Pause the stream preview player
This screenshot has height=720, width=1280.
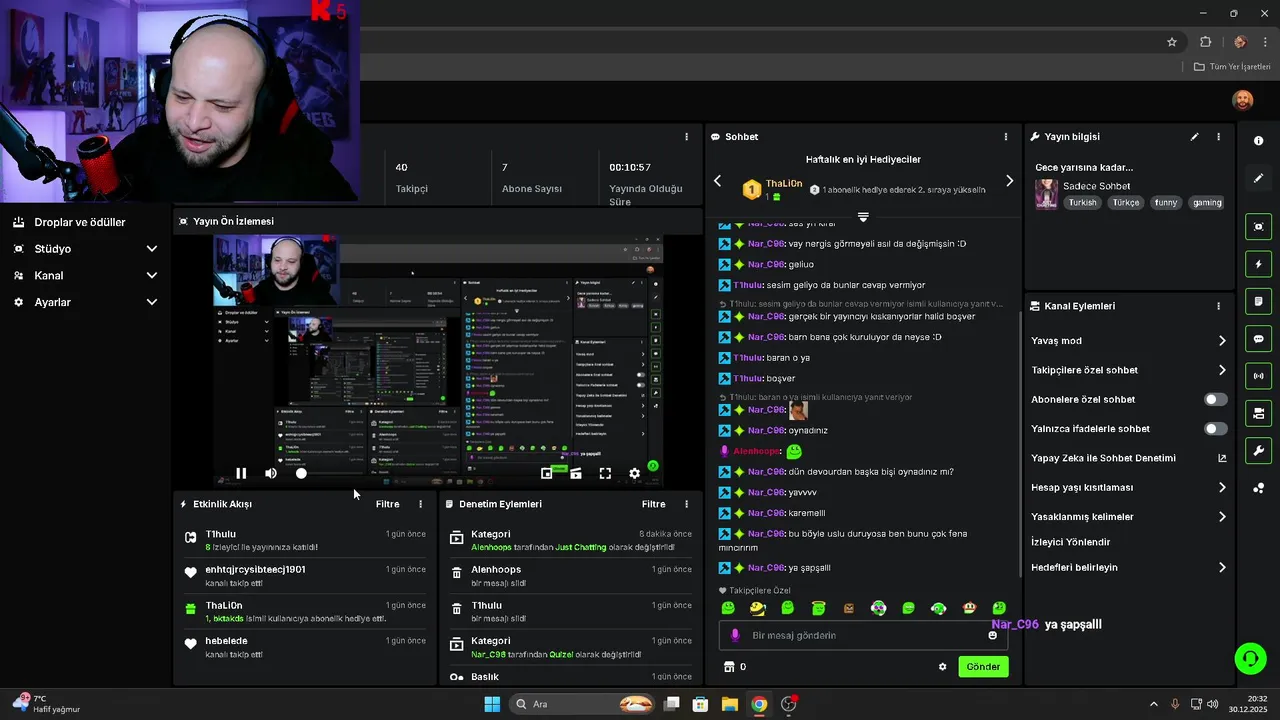tap(241, 473)
